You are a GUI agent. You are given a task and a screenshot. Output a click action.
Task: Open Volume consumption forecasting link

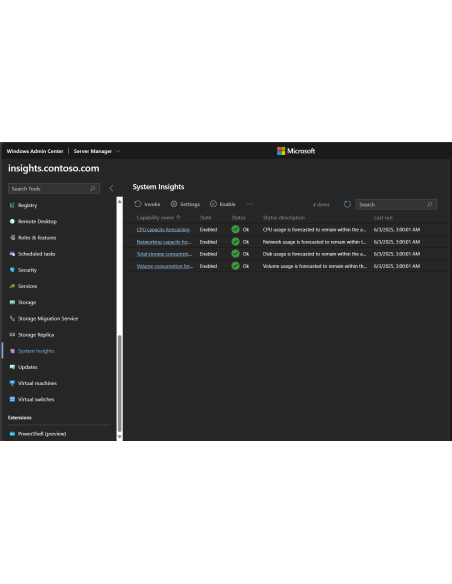pos(165,266)
